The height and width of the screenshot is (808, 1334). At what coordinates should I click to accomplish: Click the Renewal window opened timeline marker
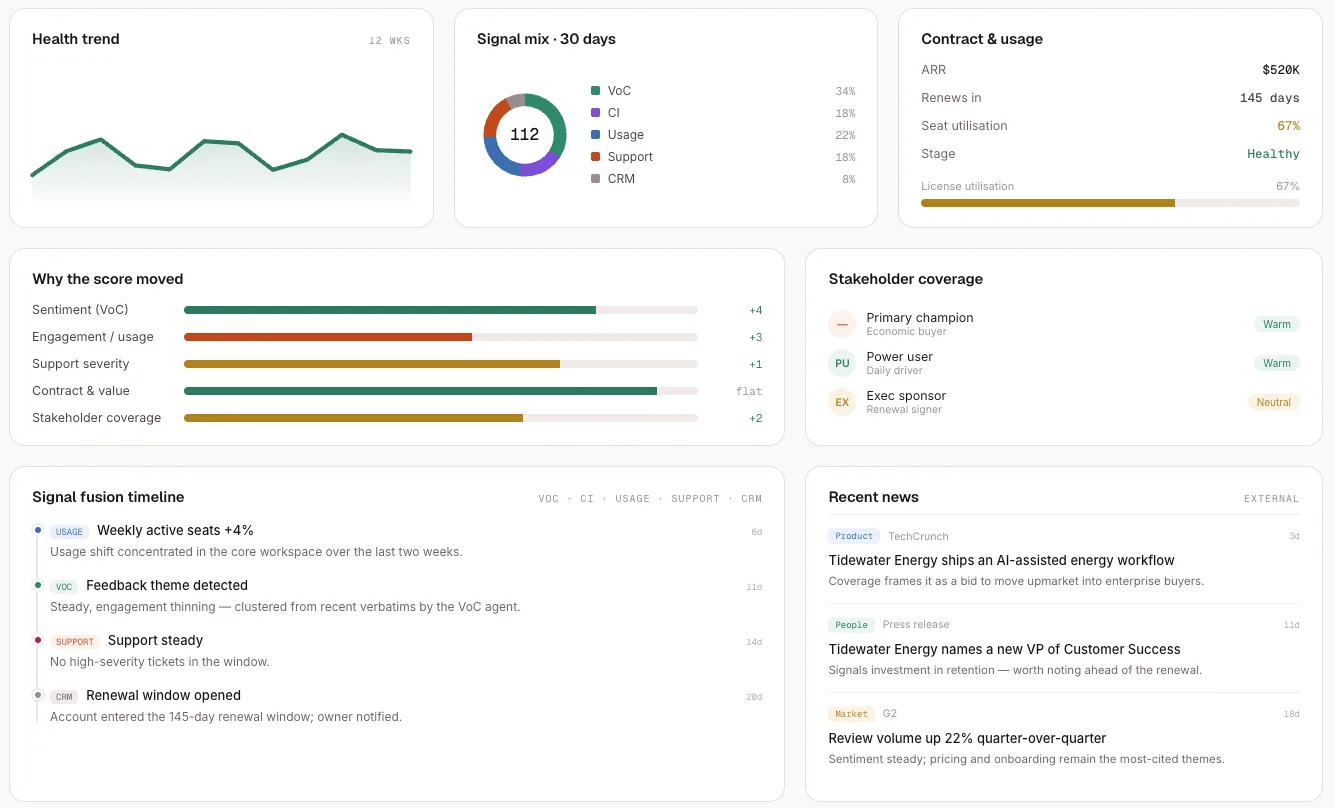[38, 695]
